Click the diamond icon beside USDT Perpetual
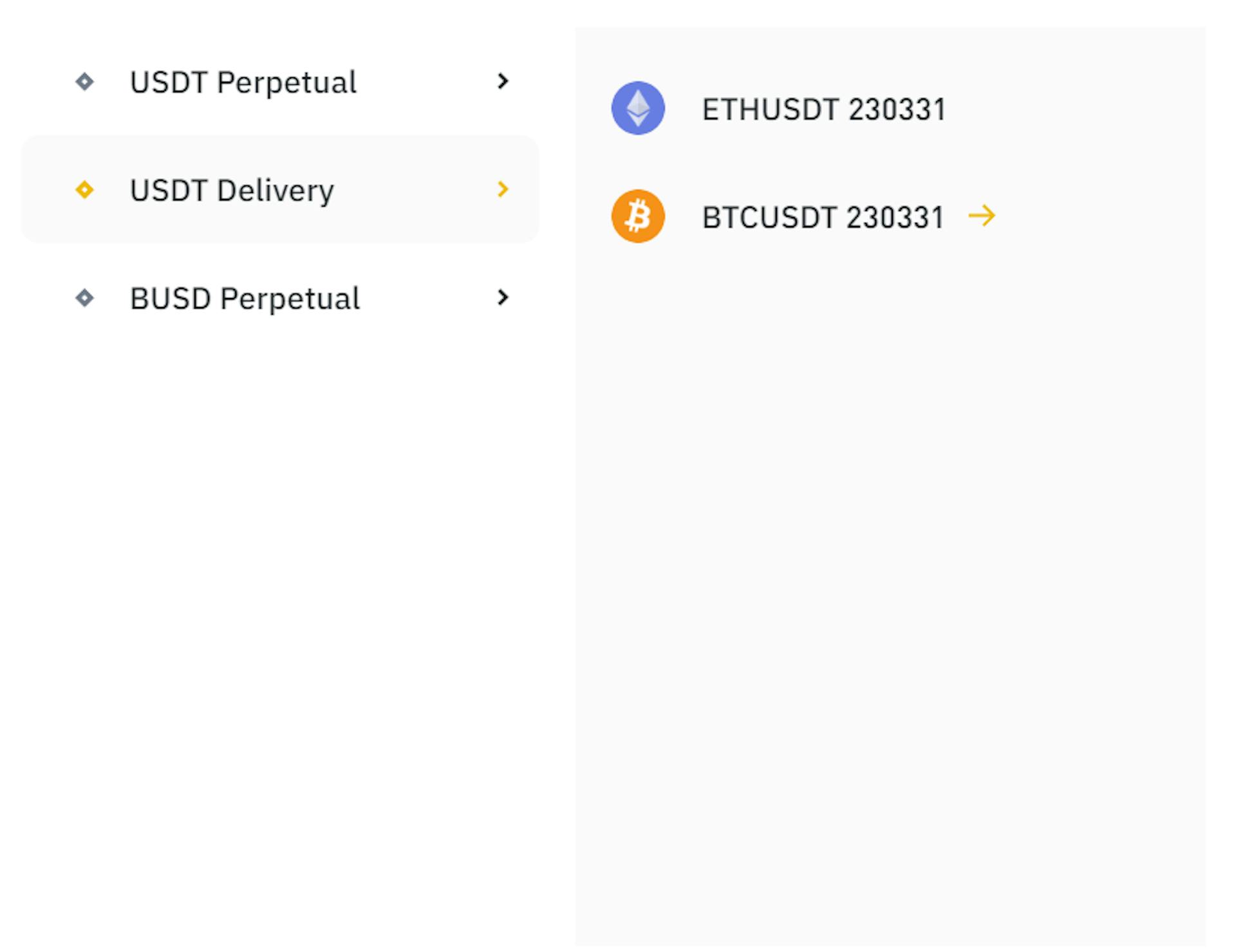The width and height of the screenshot is (1236, 952). tap(84, 82)
